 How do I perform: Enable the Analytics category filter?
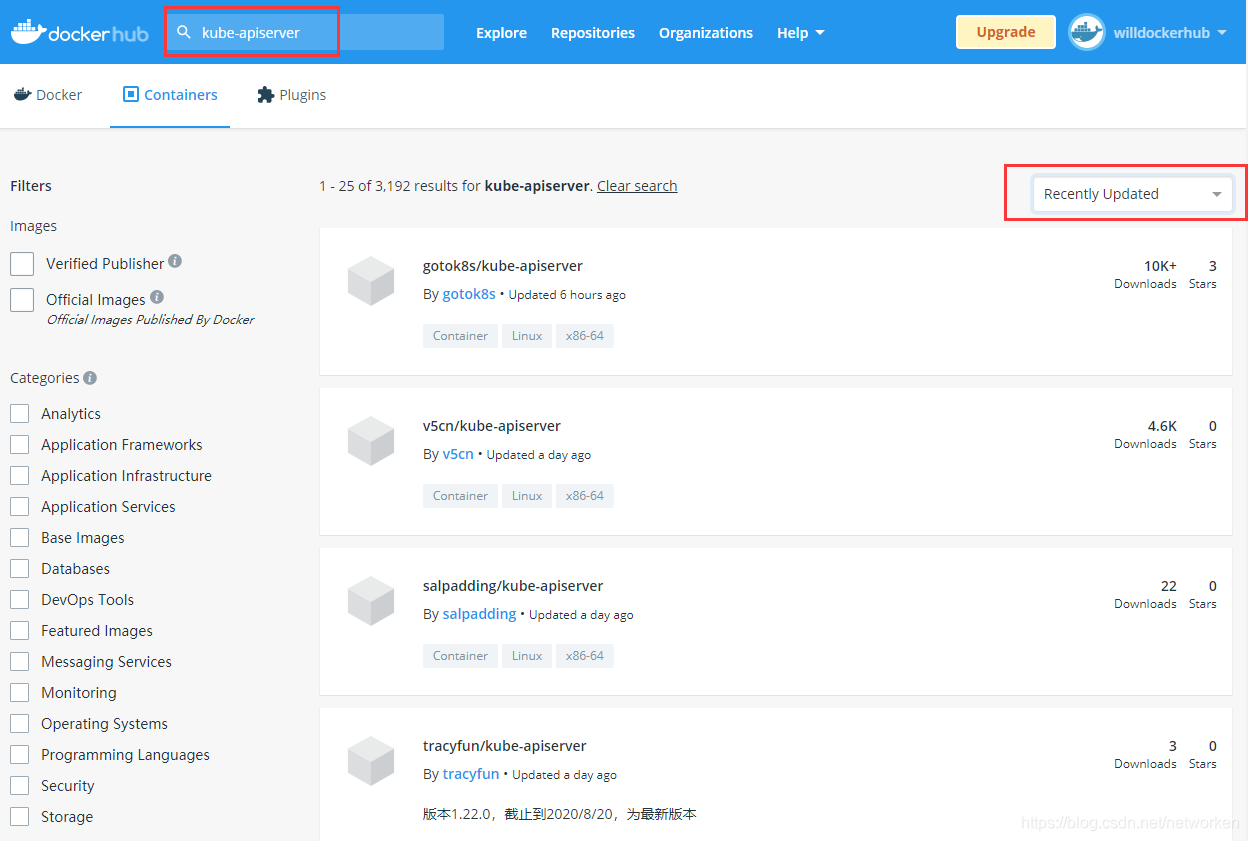click(19, 414)
